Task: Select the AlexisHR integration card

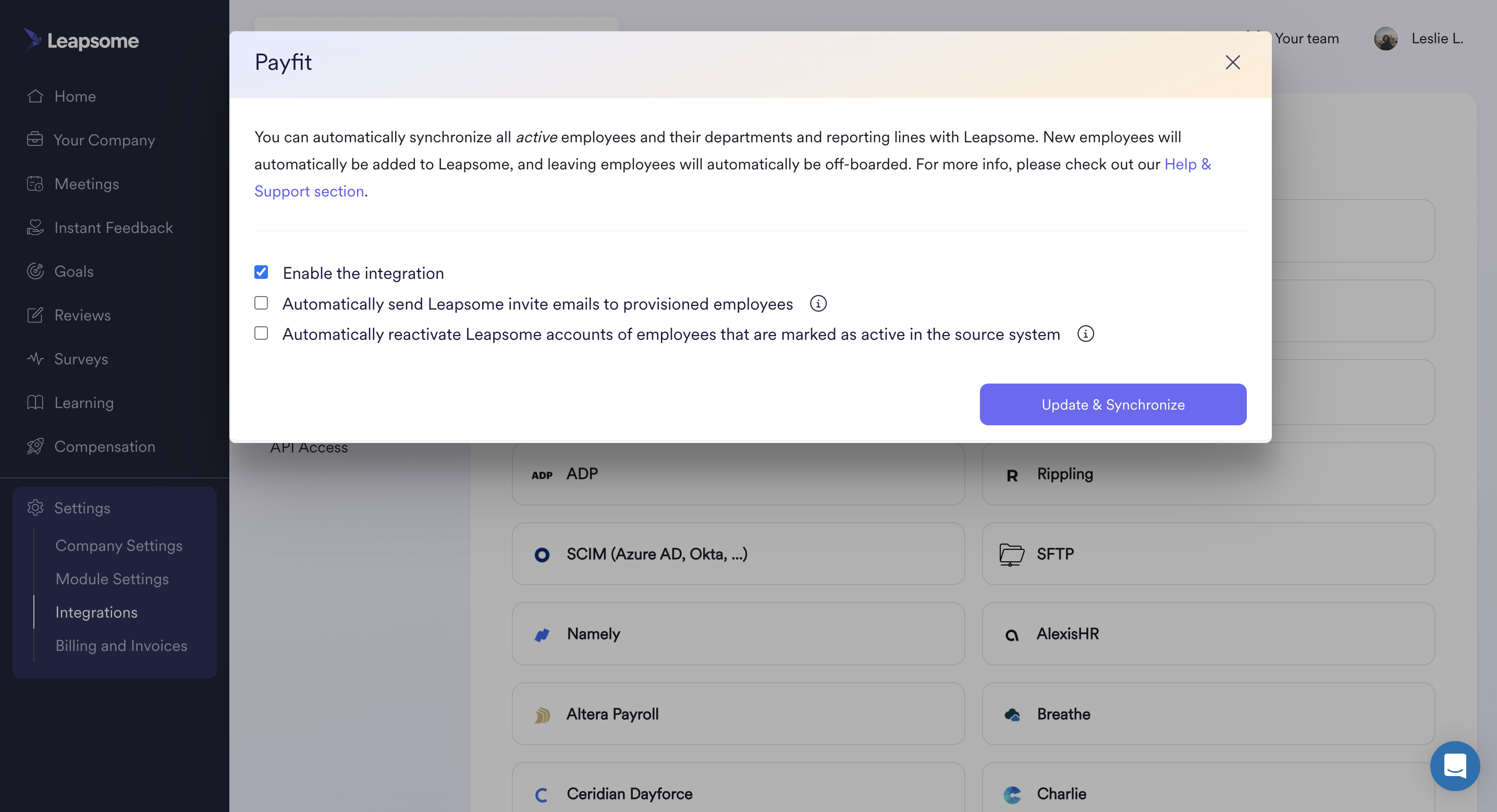Action: coord(1208,634)
